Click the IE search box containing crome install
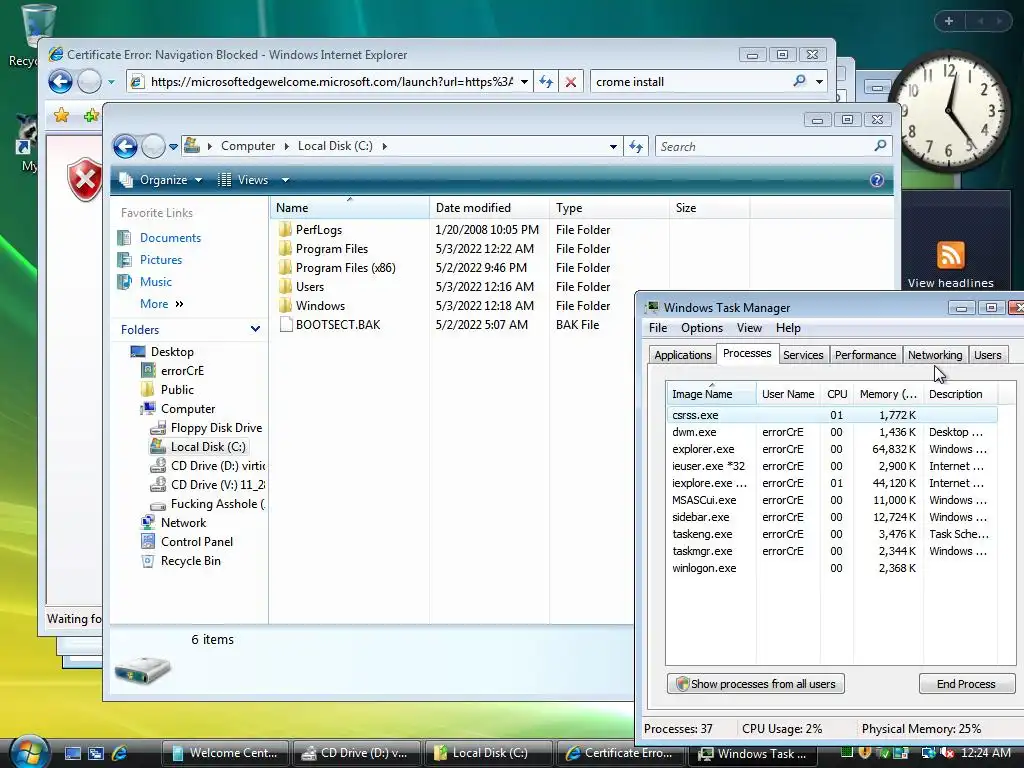The width and height of the screenshot is (1024, 768). pos(690,82)
